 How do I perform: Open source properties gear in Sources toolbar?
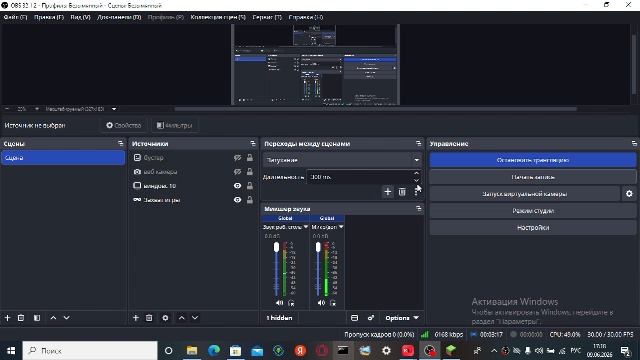click(165, 318)
